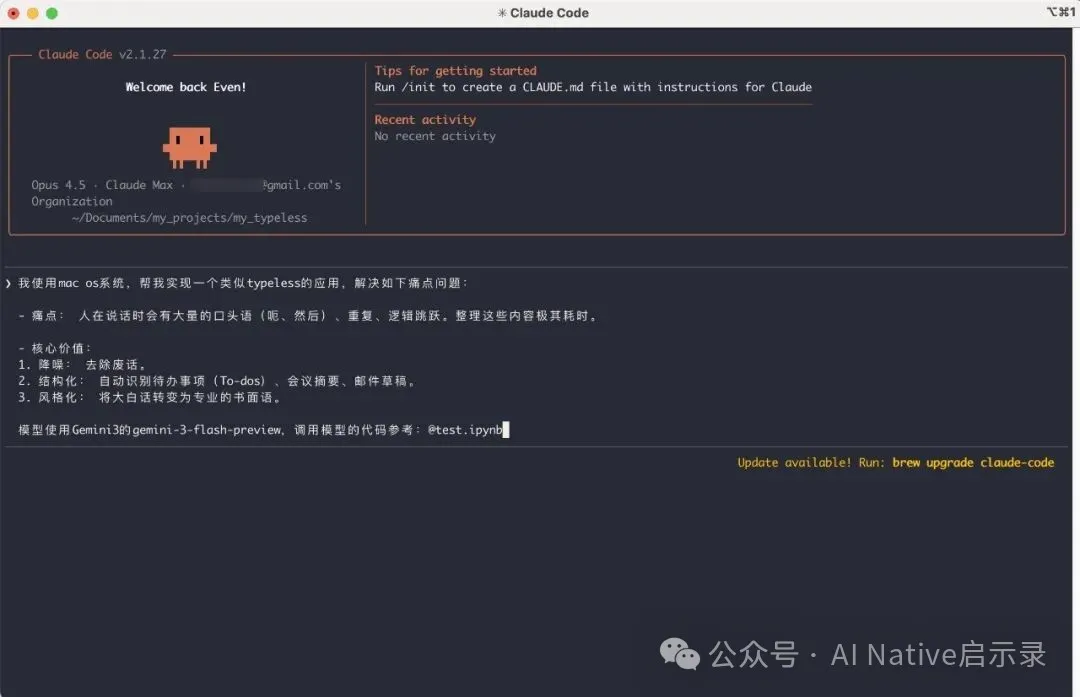Click the orange Claude pixel mascot icon
The width and height of the screenshot is (1080, 697).
pyautogui.click(x=188, y=146)
